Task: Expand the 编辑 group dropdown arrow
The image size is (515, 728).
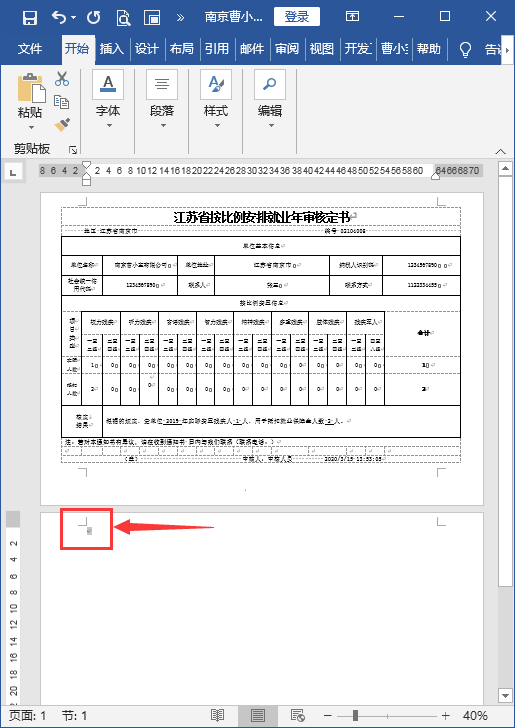Action: pos(271,125)
